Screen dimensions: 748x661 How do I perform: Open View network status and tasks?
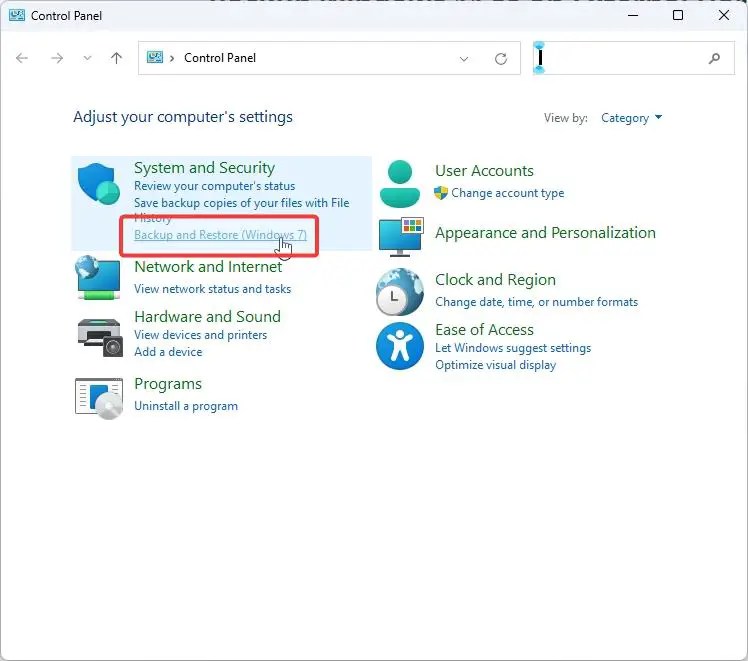coord(212,289)
